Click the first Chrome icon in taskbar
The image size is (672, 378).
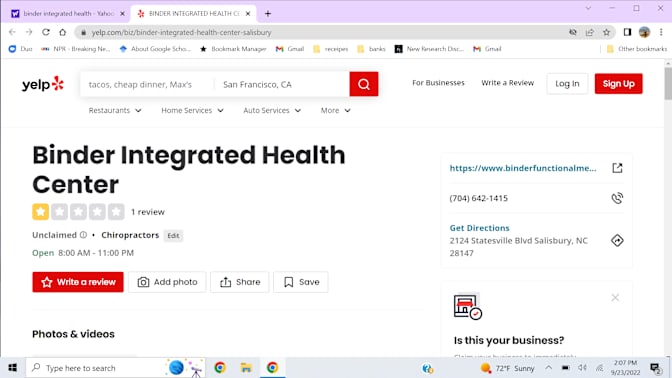[x=220, y=368]
